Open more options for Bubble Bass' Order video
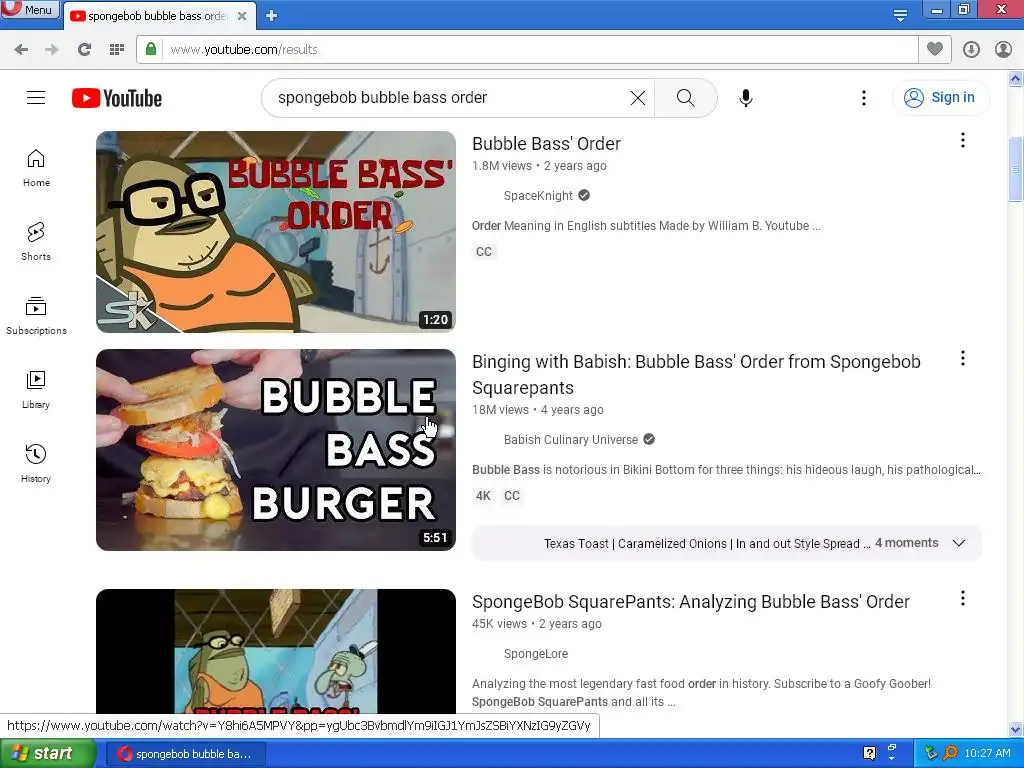The height and width of the screenshot is (768, 1024). [x=963, y=140]
